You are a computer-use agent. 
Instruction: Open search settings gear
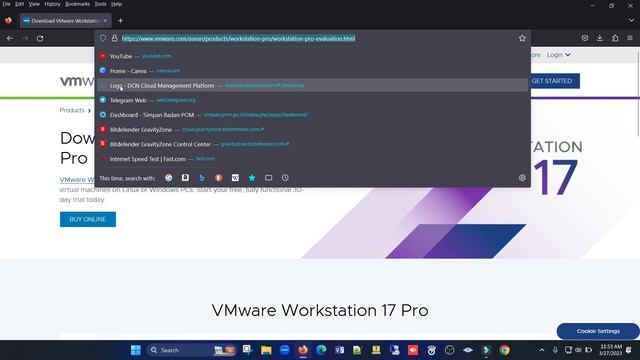tap(522, 178)
